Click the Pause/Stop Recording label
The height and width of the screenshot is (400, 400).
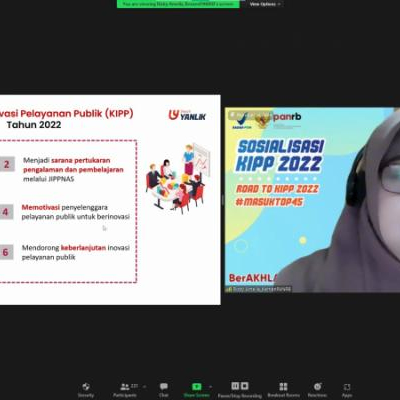coord(240,396)
